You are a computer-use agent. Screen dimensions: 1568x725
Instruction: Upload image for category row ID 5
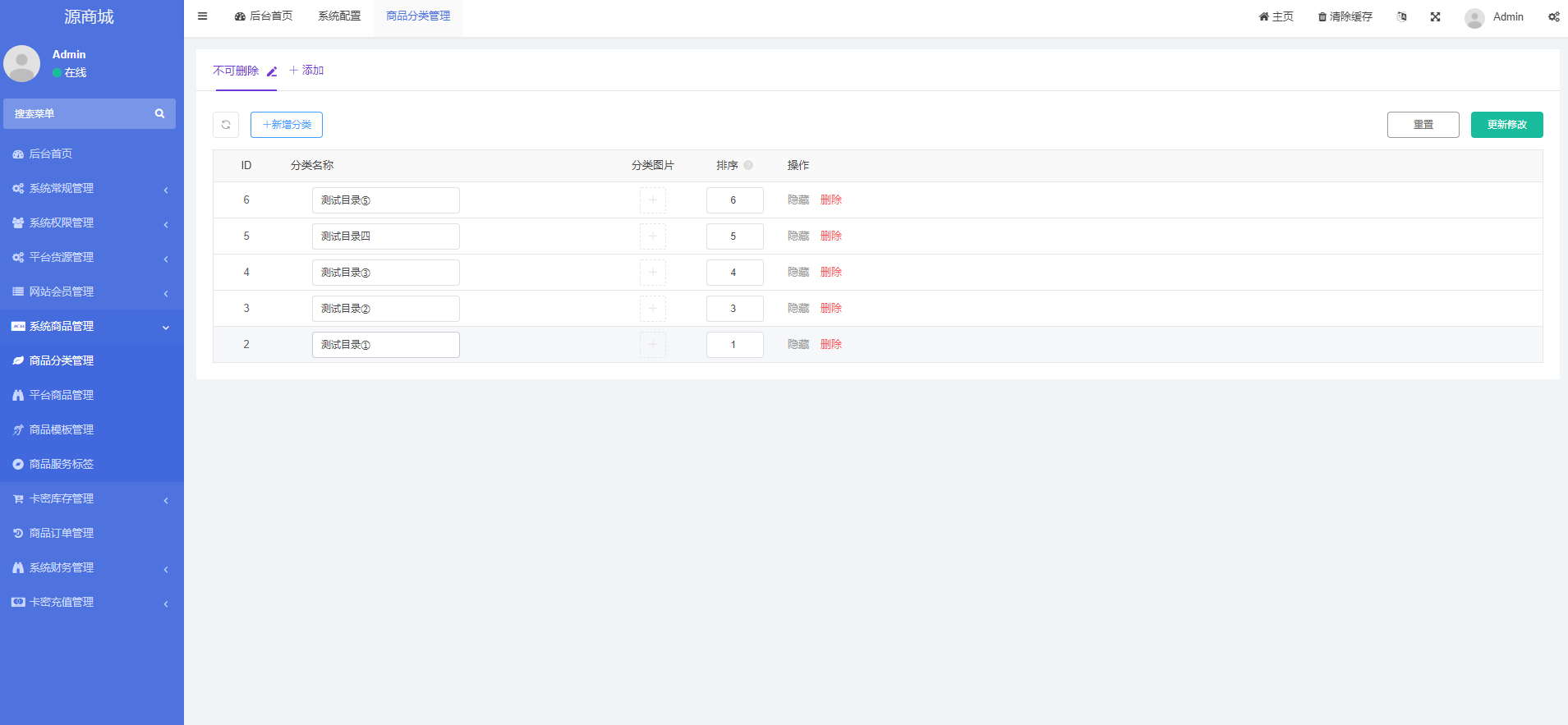(x=653, y=236)
